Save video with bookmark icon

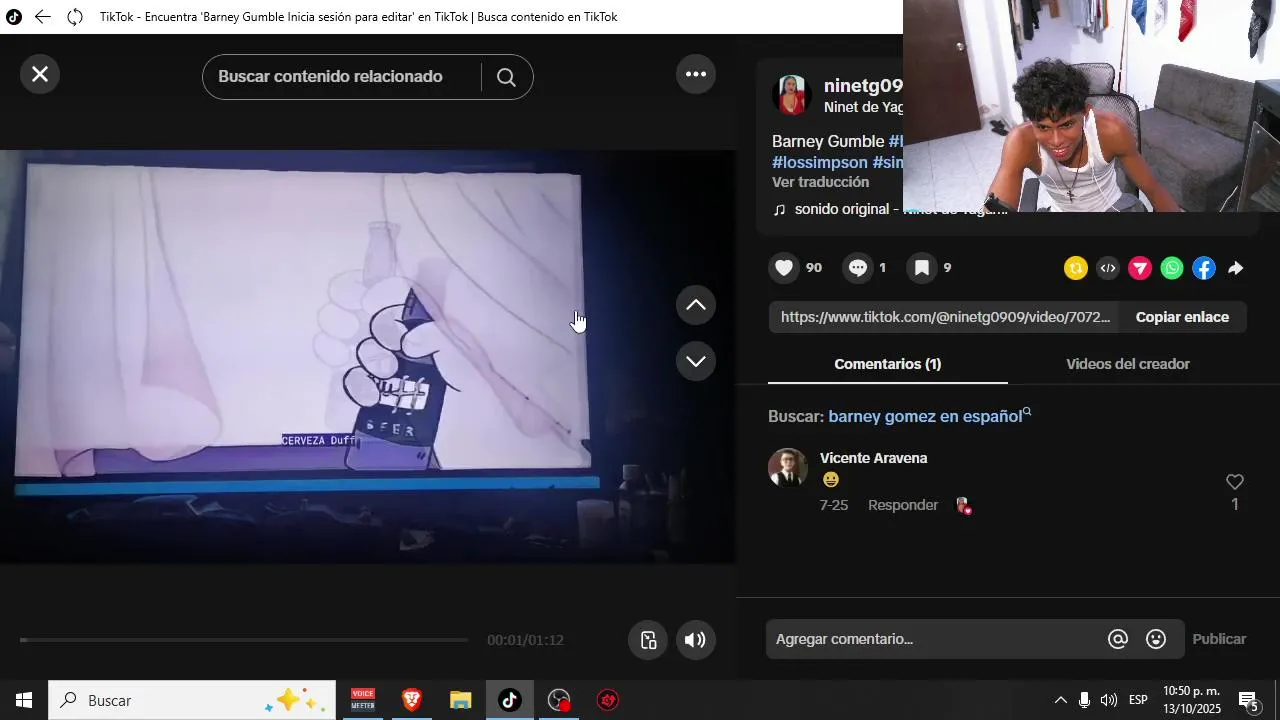pyautogui.click(x=922, y=268)
